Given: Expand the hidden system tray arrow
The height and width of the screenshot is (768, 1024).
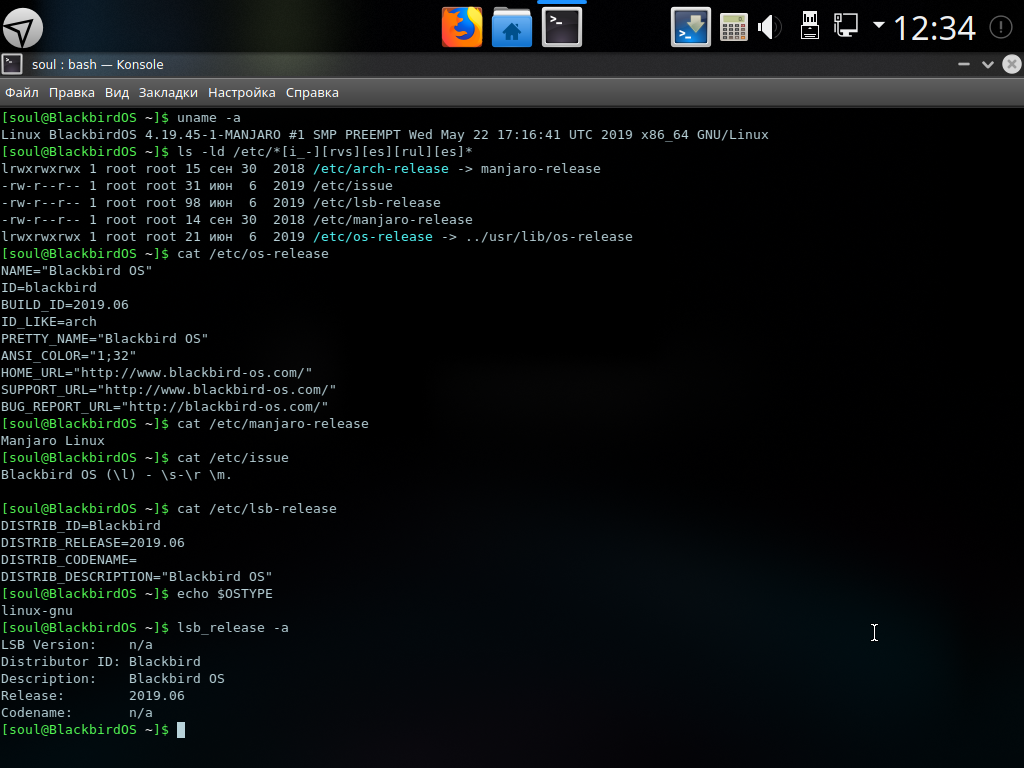Looking at the screenshot, I should 879,25.
